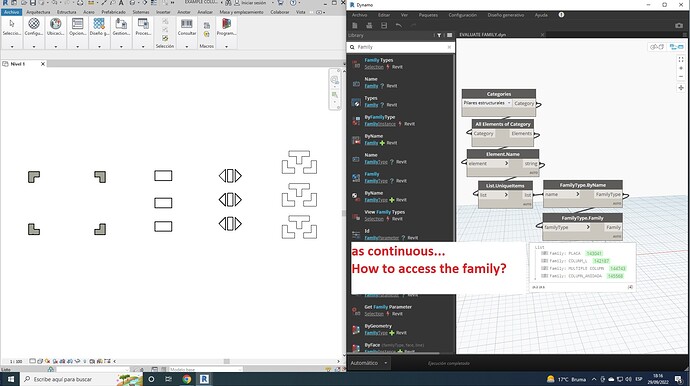Image resolution: width=690 pixels, height=386 pixels.
Task: Toggle to the 3D geometry background preview
Action: [657, 47]
